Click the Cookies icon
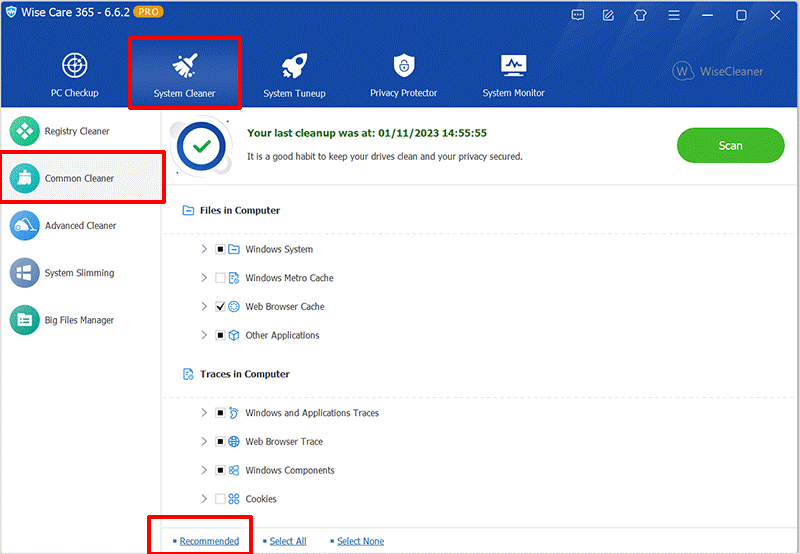Image resolution: width=800 pixels, height=554 pixels. click(x=234, y=499)
